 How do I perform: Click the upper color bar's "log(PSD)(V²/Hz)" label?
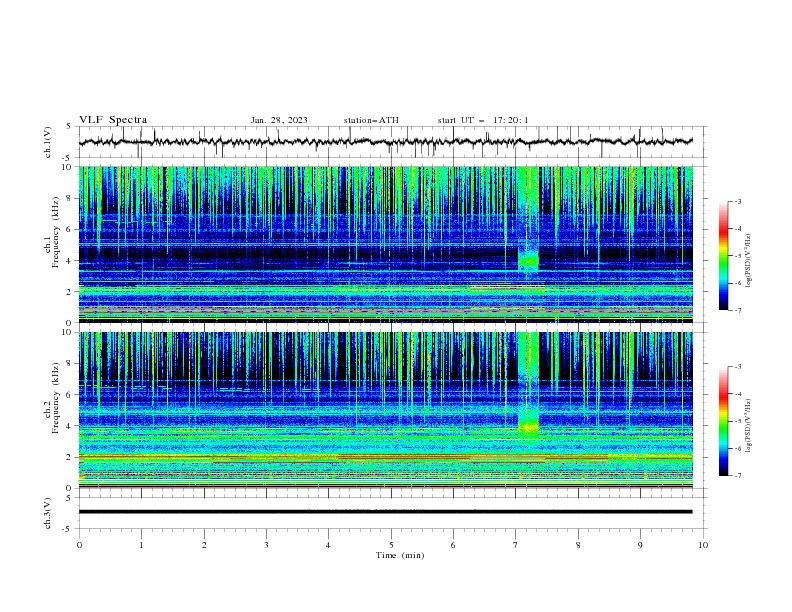point(749,261)
